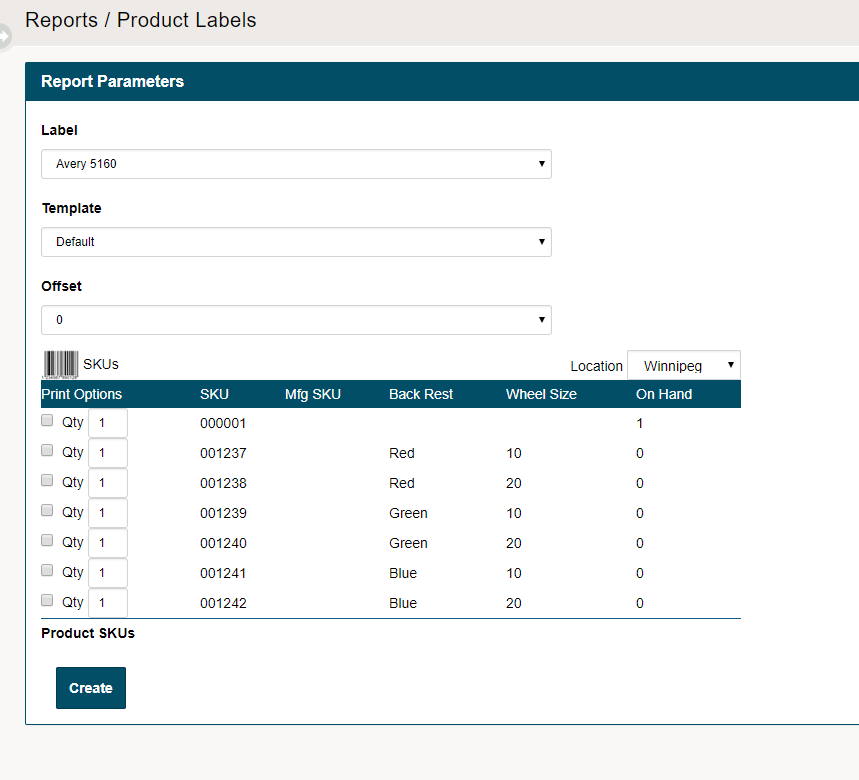Select the Qty input for SKU 001239

(x=107, y=513)
